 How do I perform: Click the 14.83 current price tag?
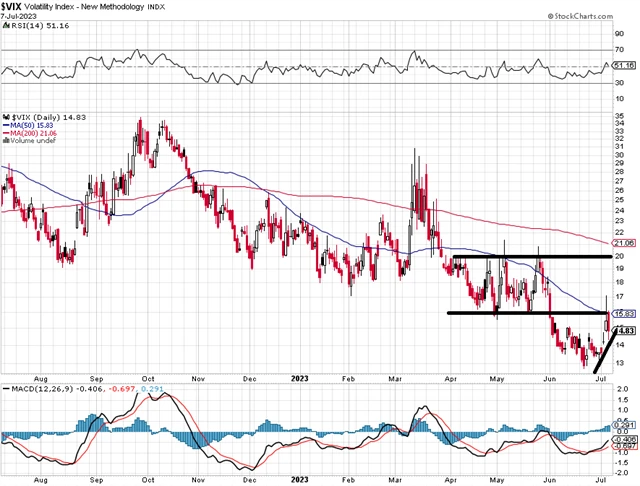(624, 330)
